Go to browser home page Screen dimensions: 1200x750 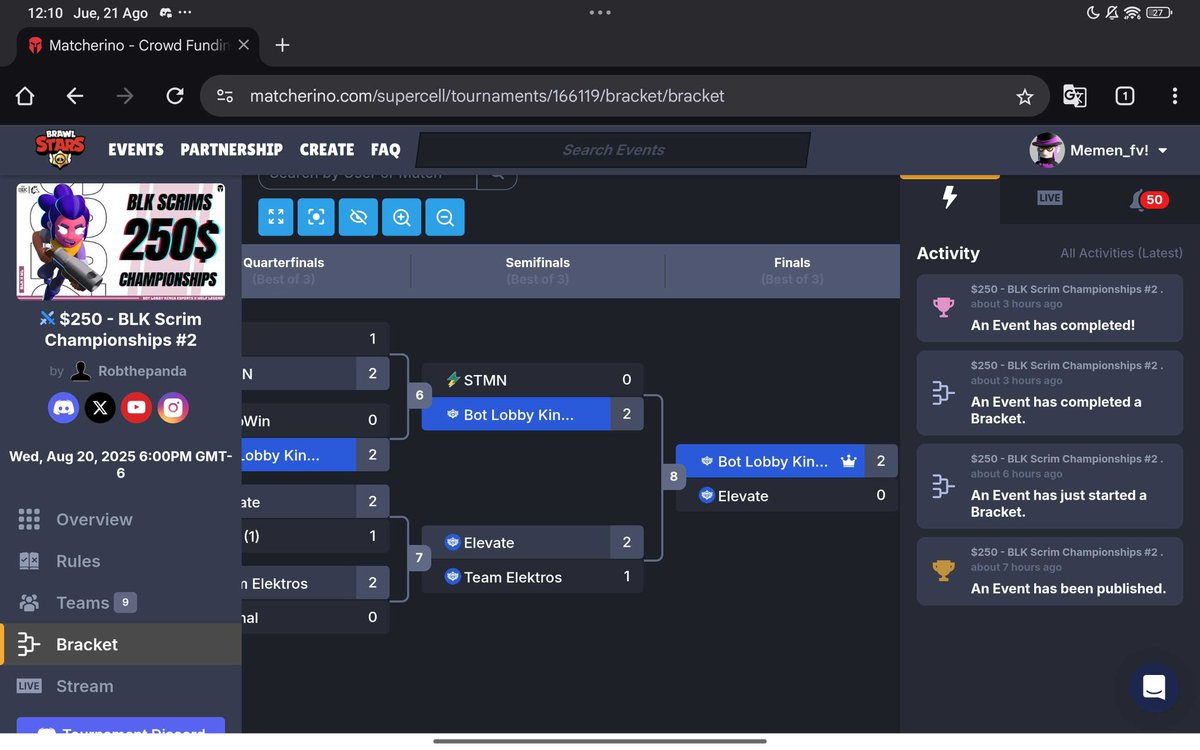click(x=25, y=96)
